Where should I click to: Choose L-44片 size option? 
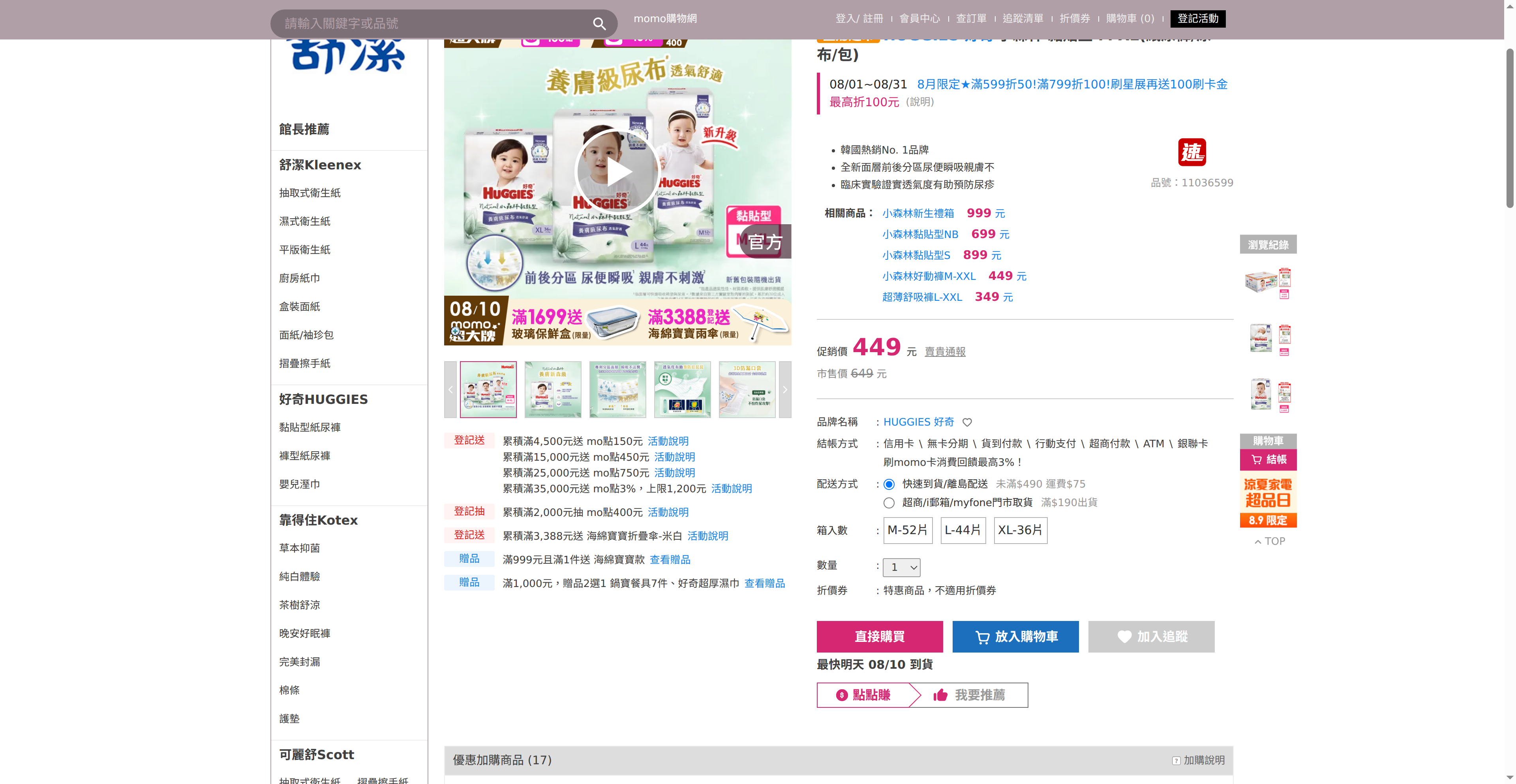point(963,530)
